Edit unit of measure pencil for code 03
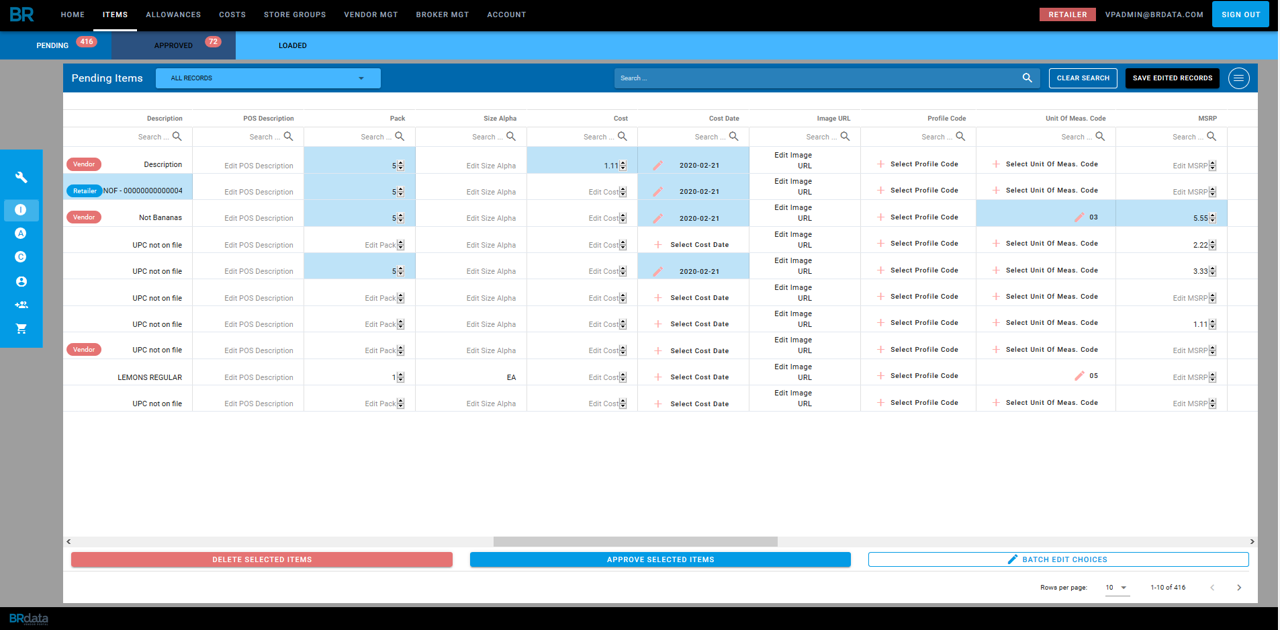Screen dimensions: 1280x630 (1079, 217)
